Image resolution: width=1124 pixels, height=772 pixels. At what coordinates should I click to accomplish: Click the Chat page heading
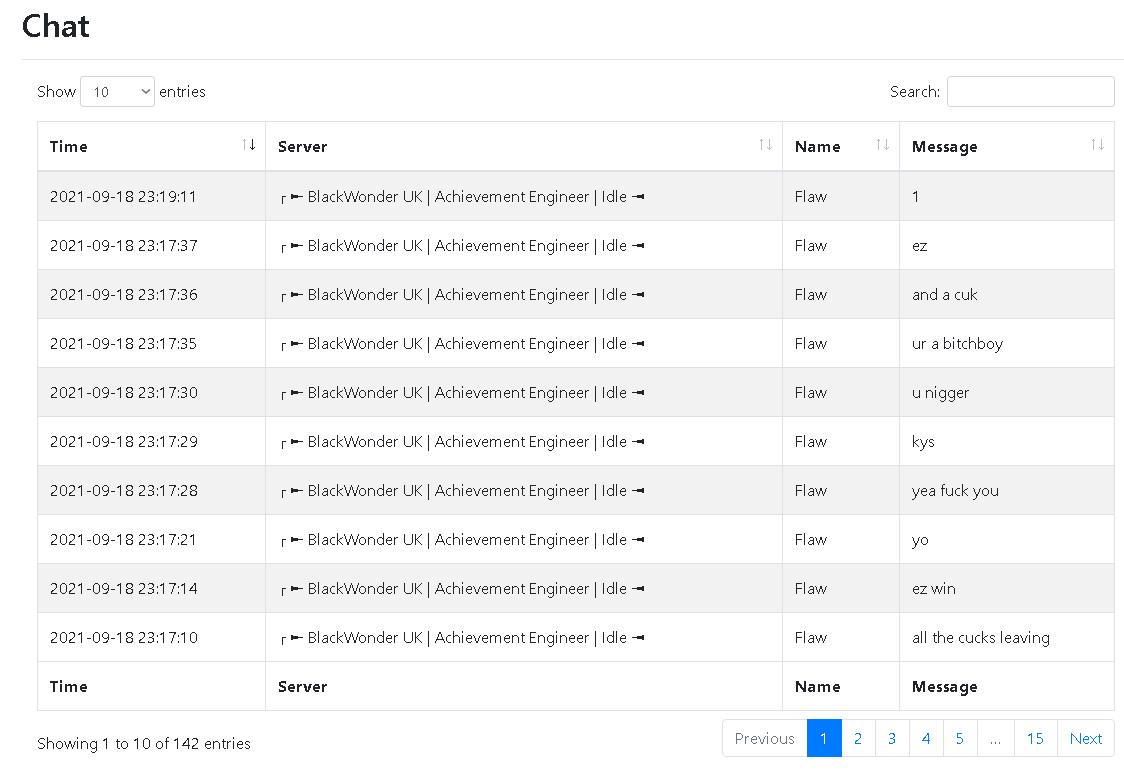(x=56, y=27)
